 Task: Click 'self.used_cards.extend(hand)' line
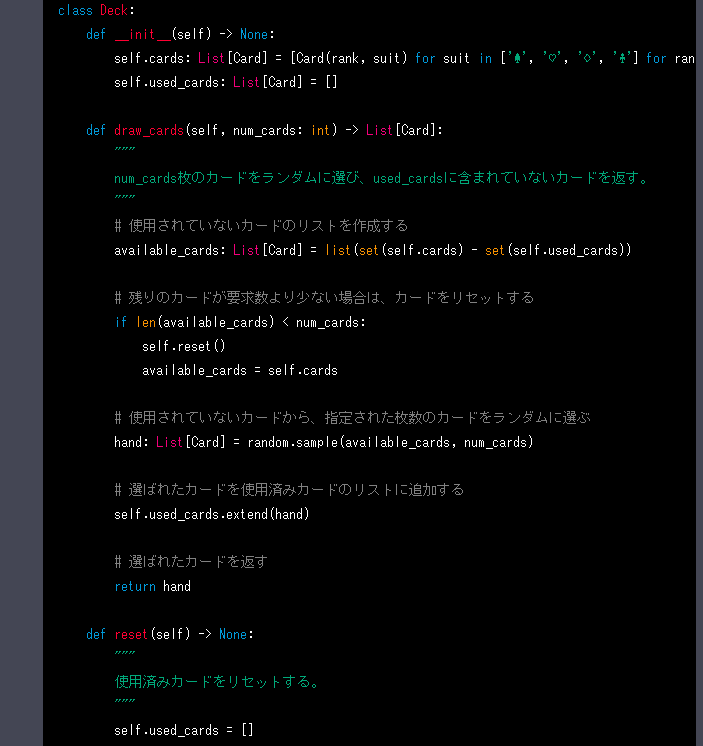[212, 514]
